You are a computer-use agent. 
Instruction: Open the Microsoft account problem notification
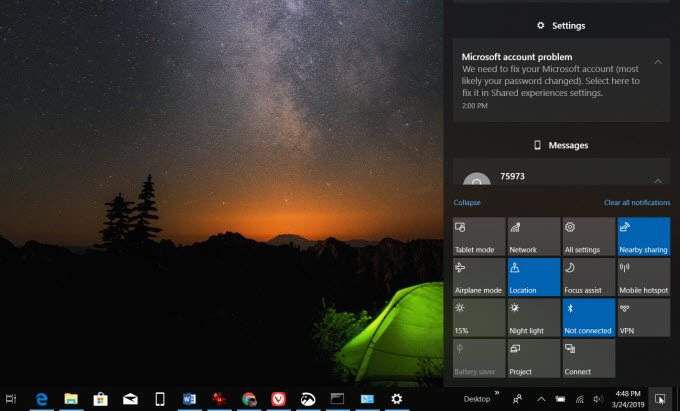(561, 81)
